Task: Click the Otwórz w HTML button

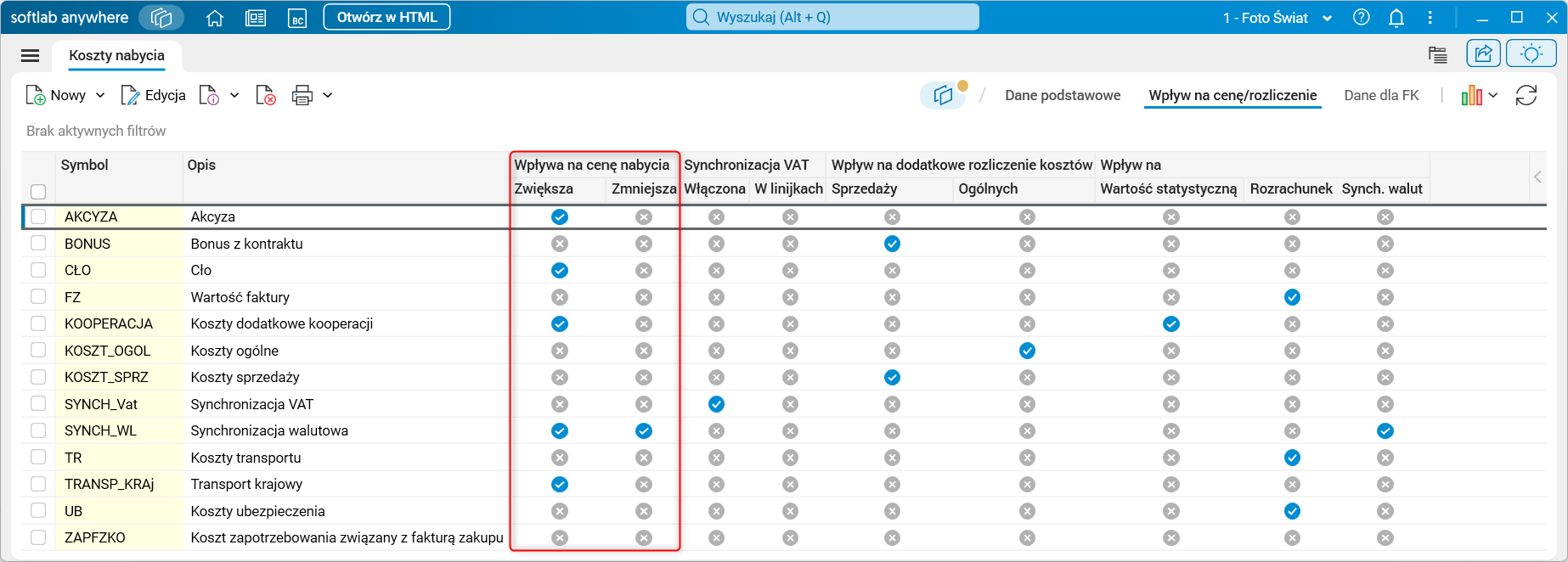Action: point(386,18)
